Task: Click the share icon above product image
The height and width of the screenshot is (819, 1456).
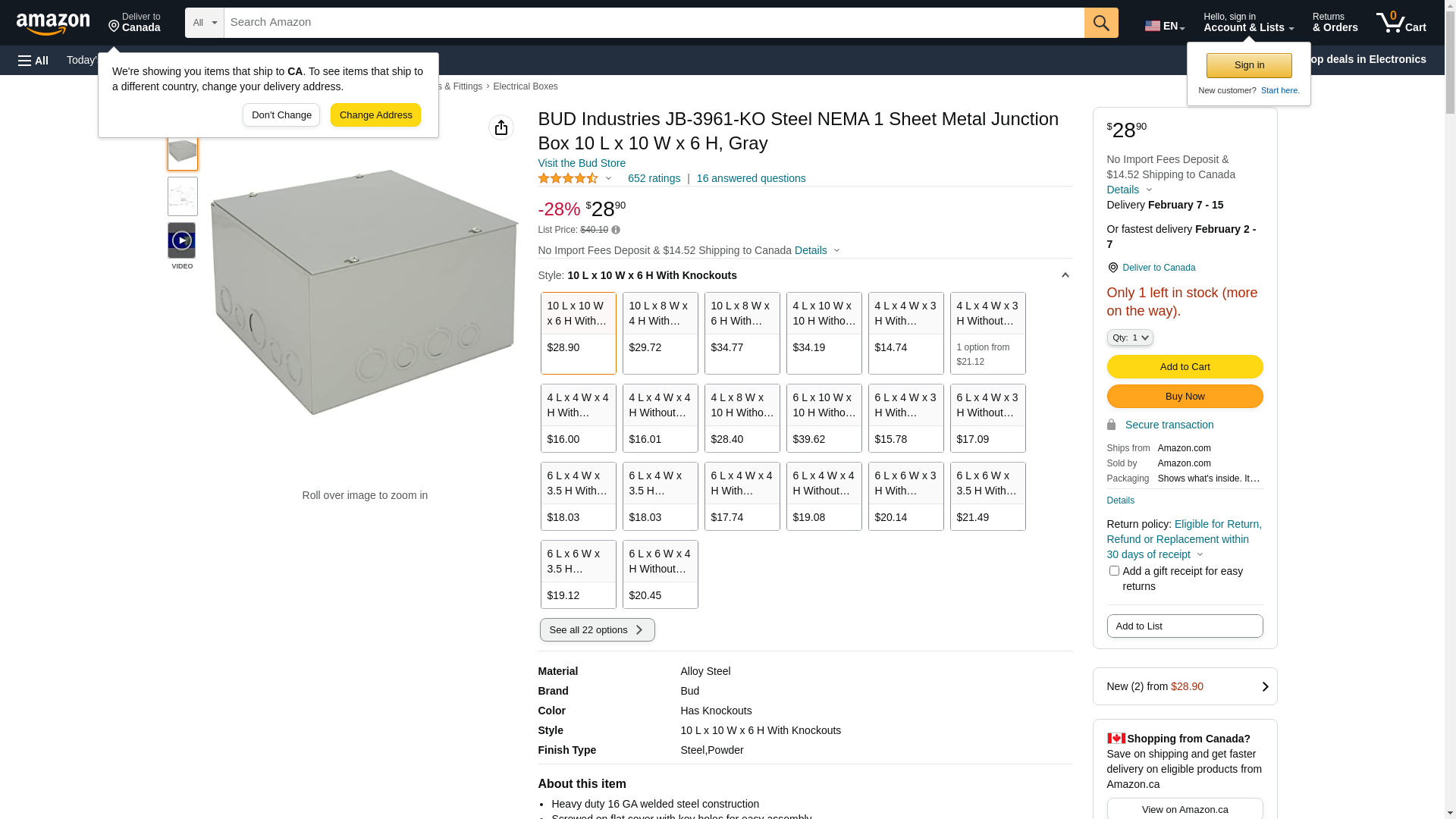Action: coord(501,127)
